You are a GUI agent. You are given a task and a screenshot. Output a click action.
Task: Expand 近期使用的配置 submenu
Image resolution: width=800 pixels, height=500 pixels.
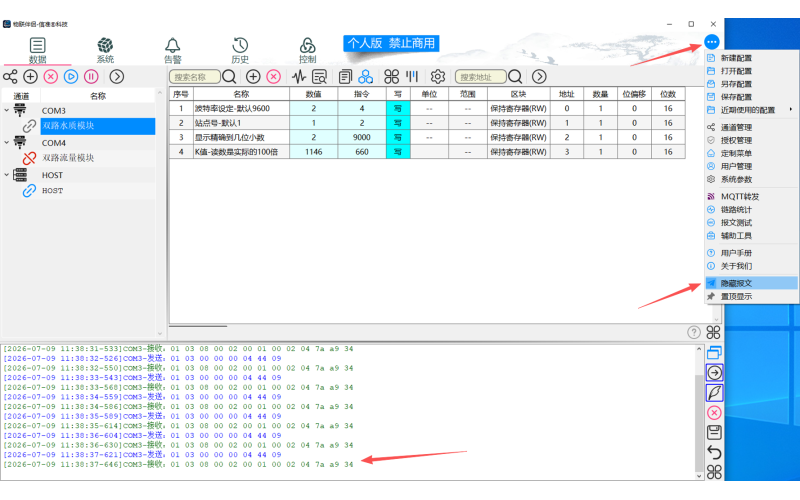751,110
